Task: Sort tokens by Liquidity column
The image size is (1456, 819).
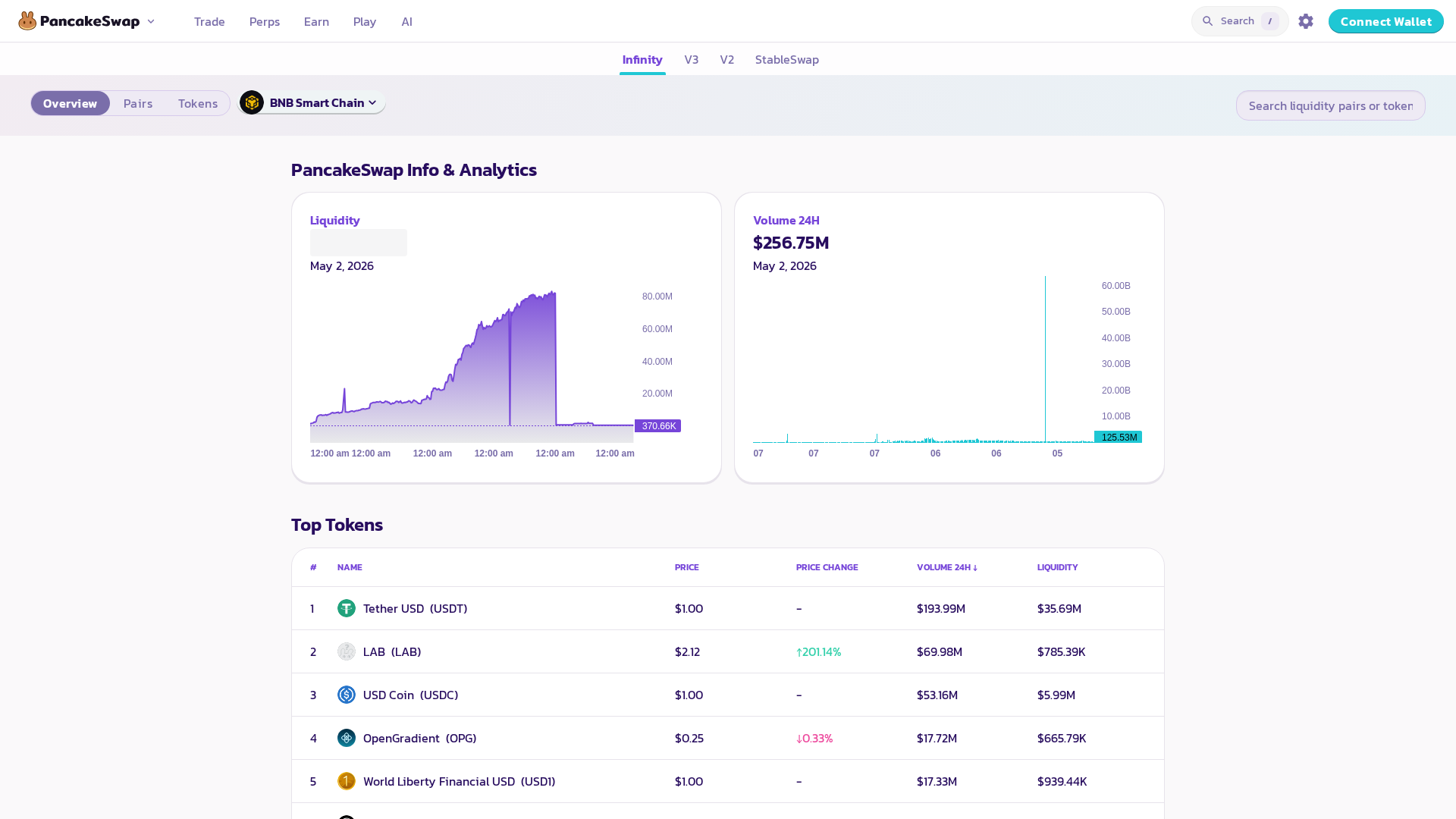Action: click(1058, 567)
